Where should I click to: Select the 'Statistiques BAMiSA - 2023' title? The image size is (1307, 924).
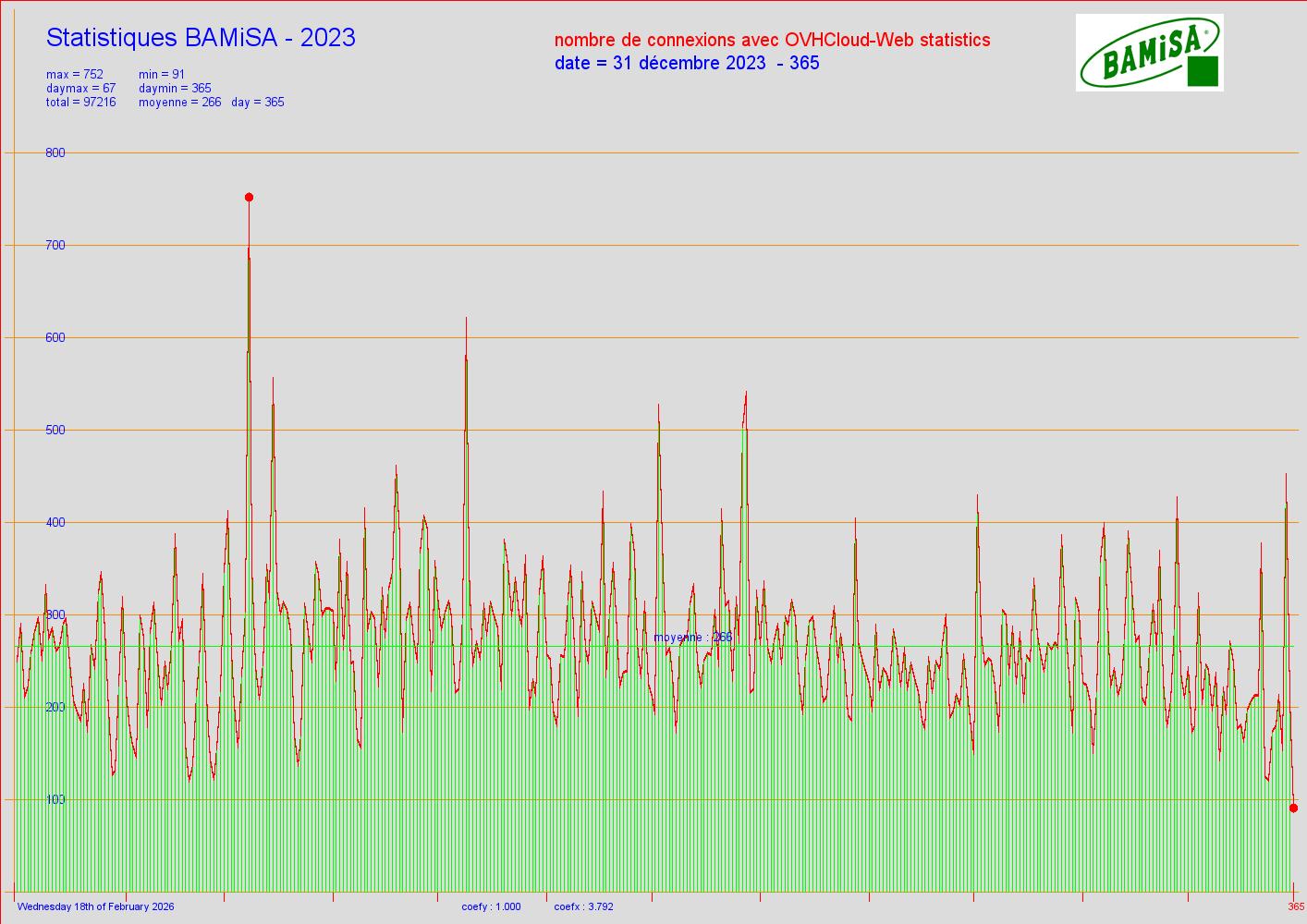(201, 38)
